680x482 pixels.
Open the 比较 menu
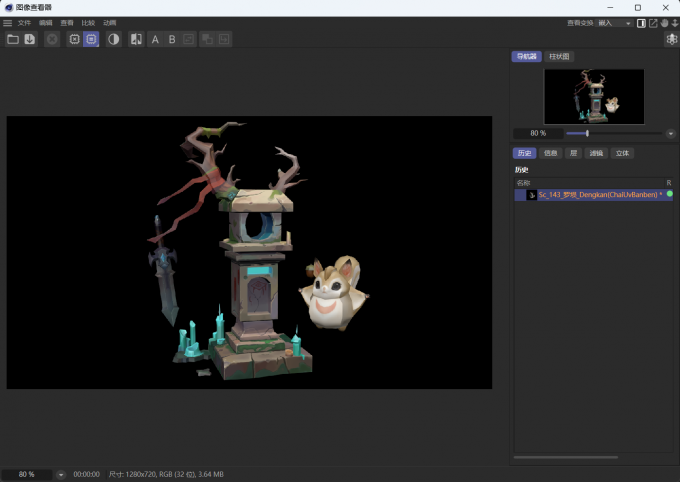click(x=88, y=23)
